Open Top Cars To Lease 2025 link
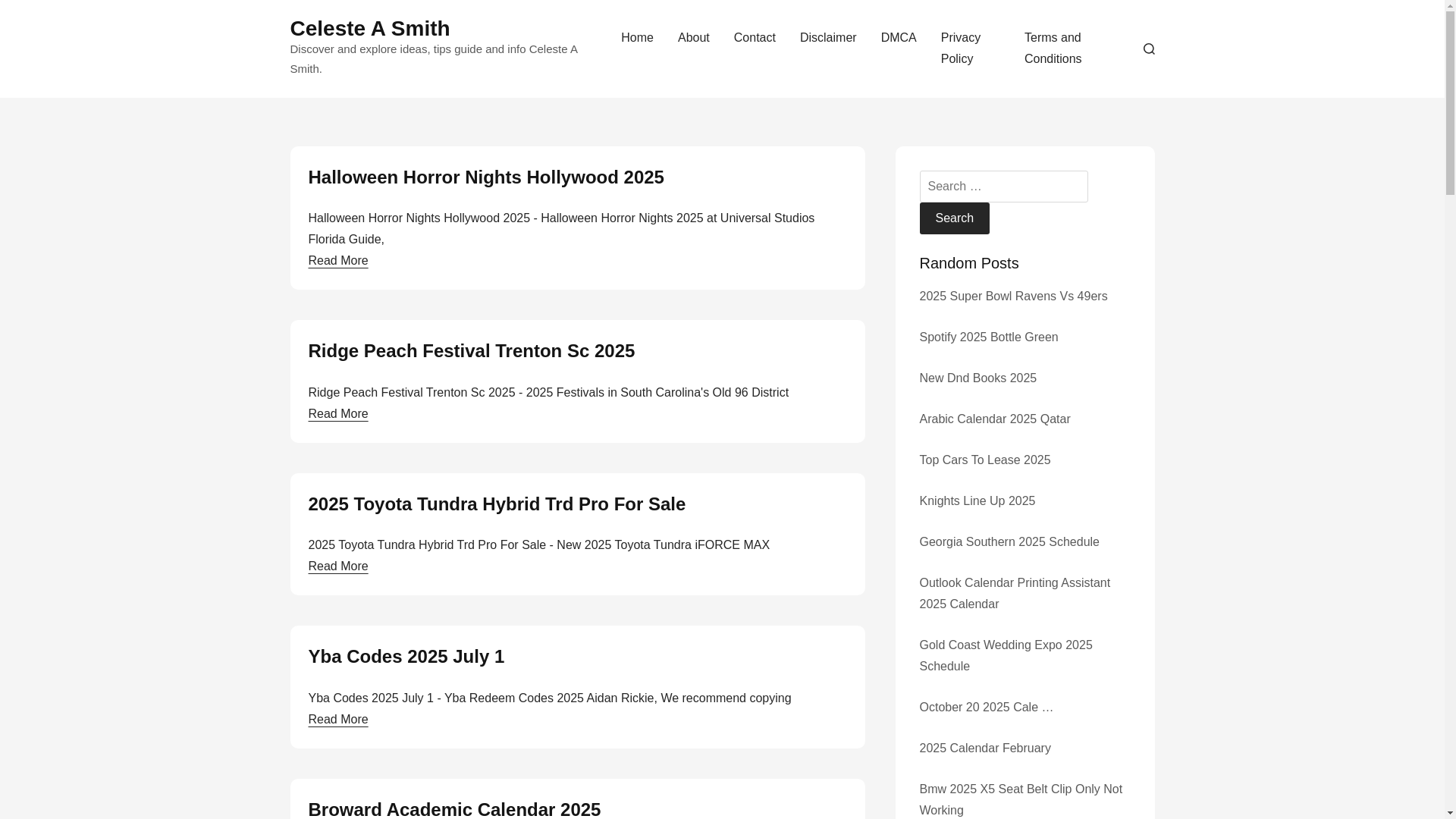Screen dimensions: 1456x819 pyautogui.click(x=984, y=460)
